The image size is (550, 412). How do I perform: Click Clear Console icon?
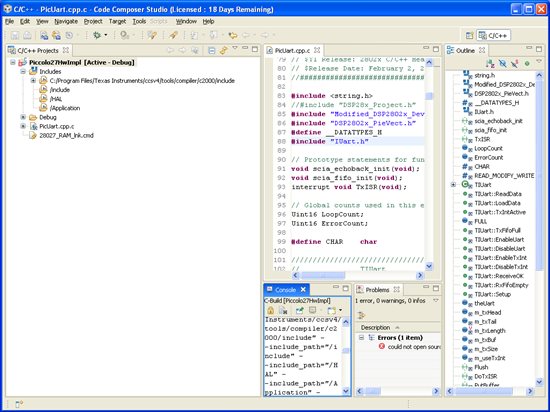coord(283,310)
